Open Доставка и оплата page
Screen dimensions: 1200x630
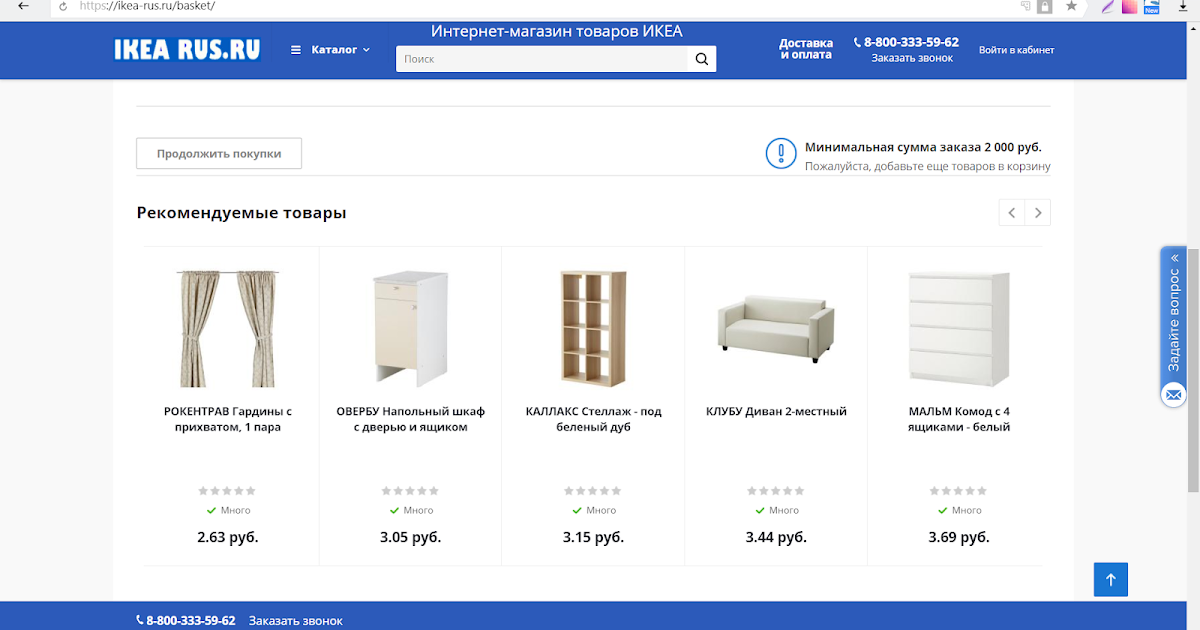click(x=806, y=49)
